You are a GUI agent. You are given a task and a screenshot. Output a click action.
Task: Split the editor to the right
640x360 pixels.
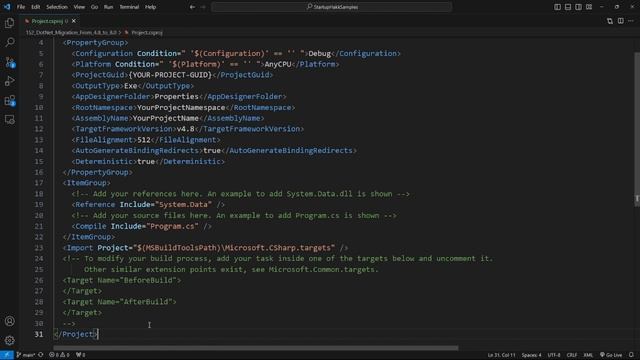[620, 21]
